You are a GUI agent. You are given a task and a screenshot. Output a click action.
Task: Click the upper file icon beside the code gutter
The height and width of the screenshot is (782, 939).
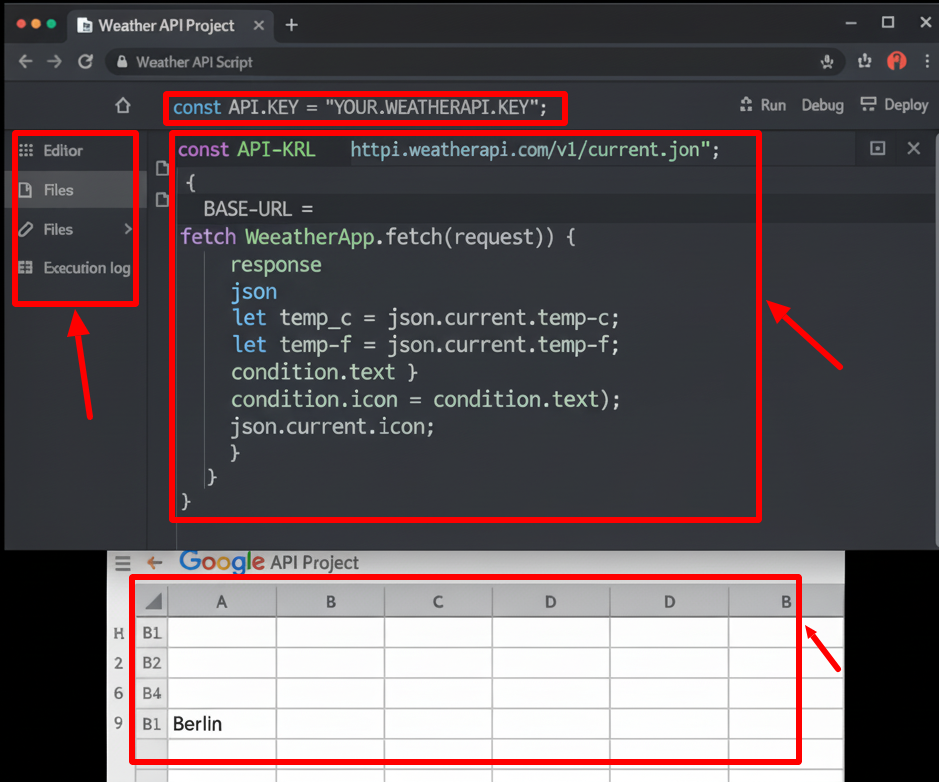click(162, 168)
